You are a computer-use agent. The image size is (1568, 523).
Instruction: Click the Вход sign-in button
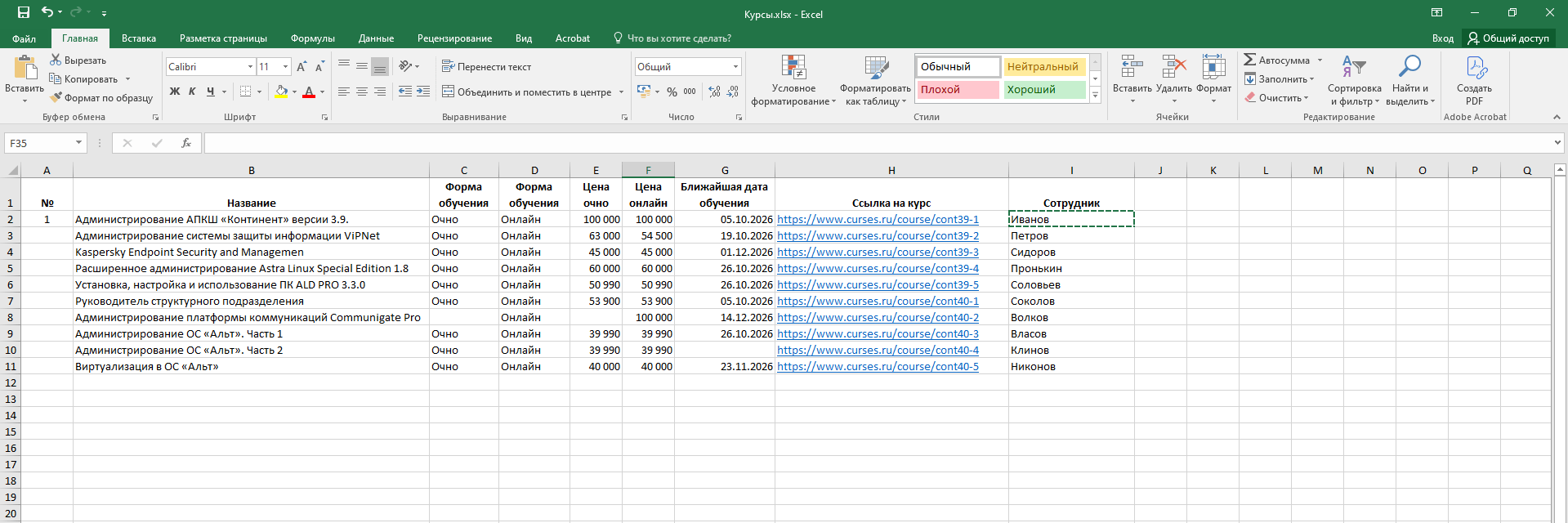click(1443, 38)
